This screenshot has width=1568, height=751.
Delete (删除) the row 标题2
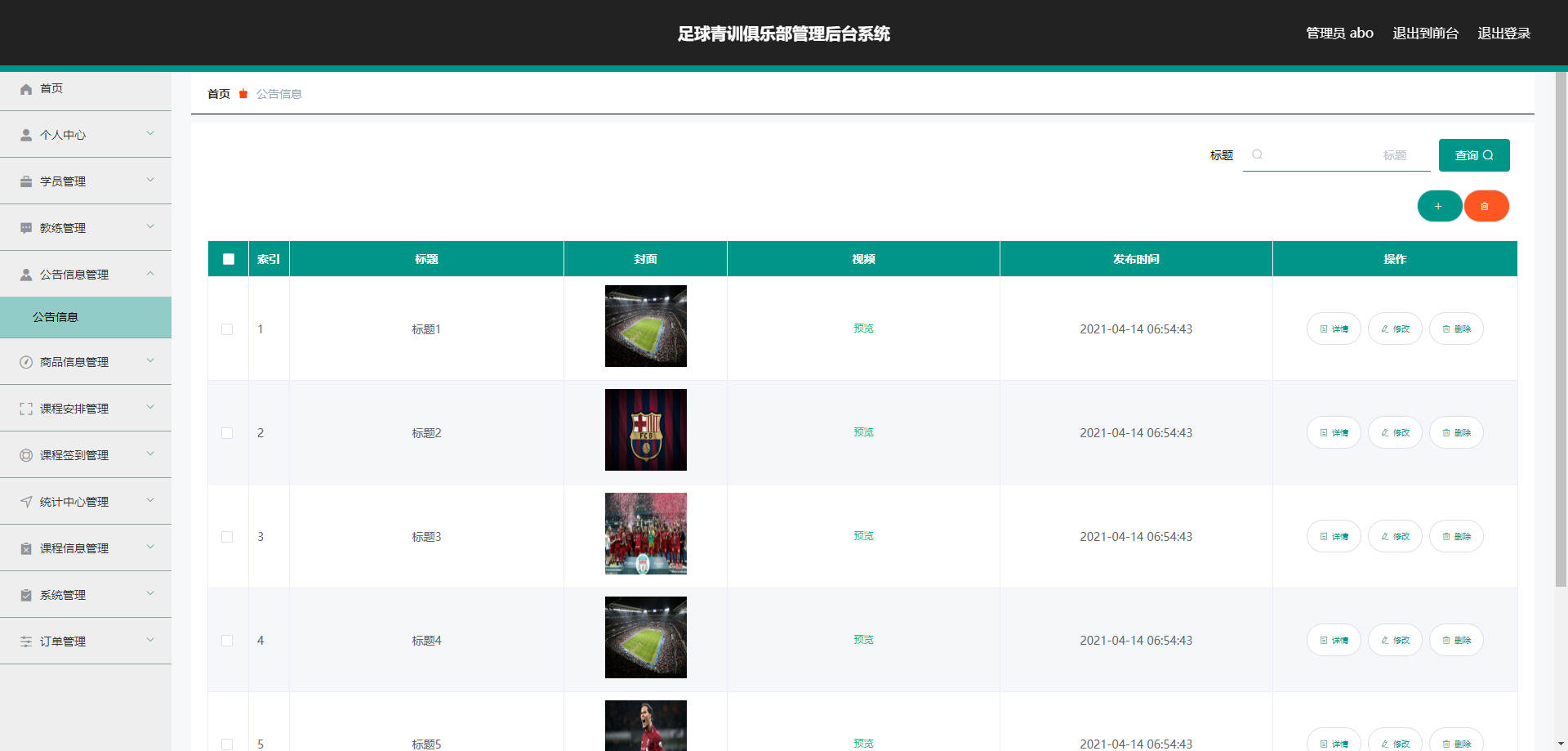tap(1456, 432)
